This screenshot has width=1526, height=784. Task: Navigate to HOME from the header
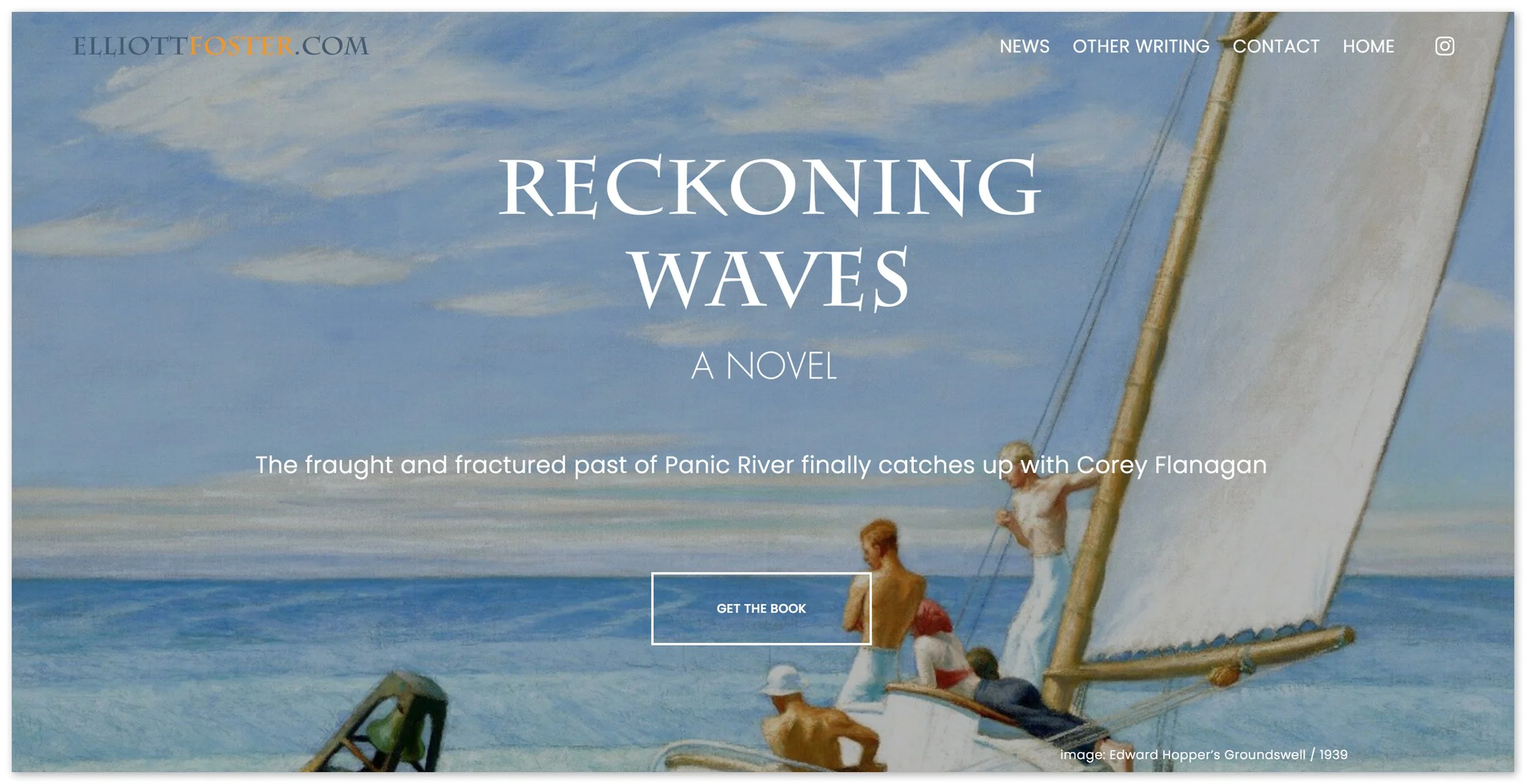(x=1369, y=46)
